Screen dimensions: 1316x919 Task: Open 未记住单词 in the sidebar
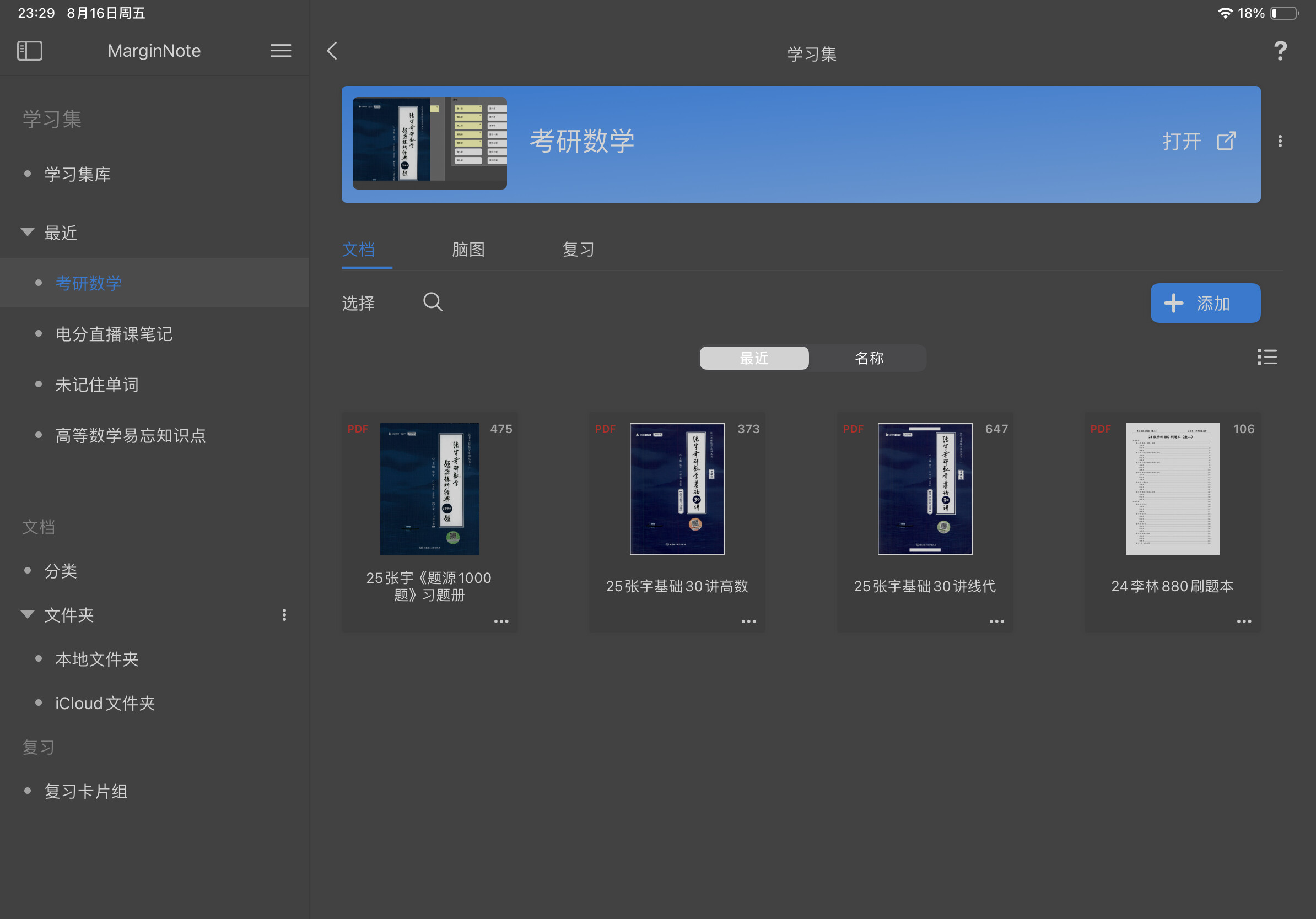coord(97,385)
